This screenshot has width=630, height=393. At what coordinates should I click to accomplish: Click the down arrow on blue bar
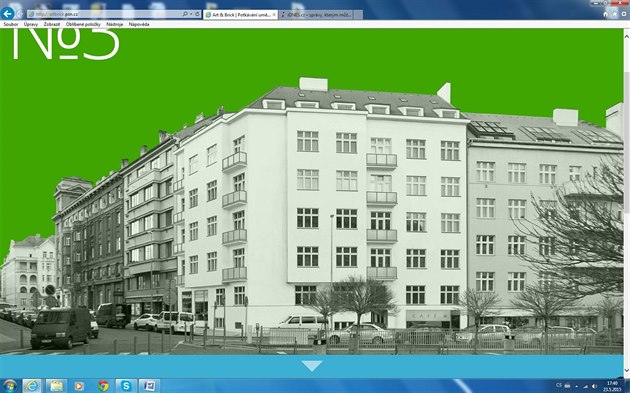[x=312, y=366]
